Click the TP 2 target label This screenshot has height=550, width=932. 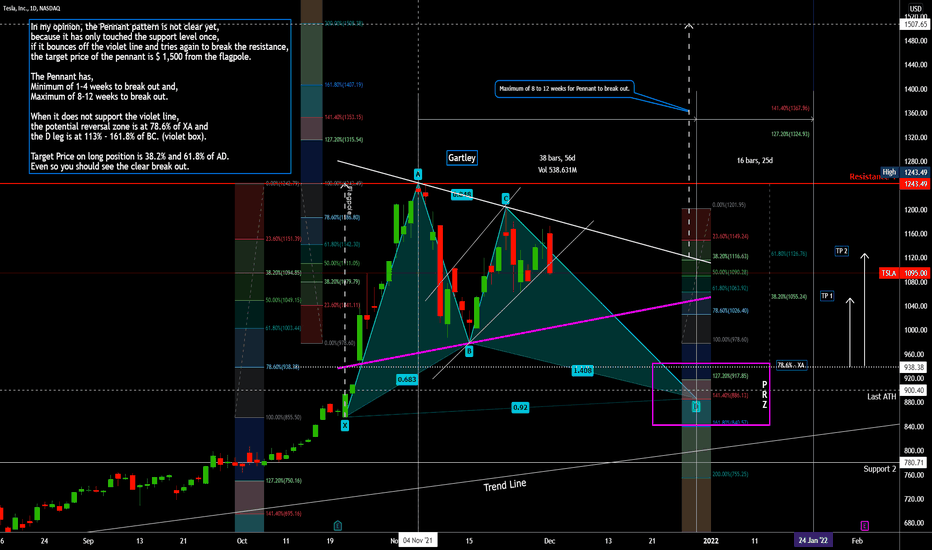[x=842, y=251]
